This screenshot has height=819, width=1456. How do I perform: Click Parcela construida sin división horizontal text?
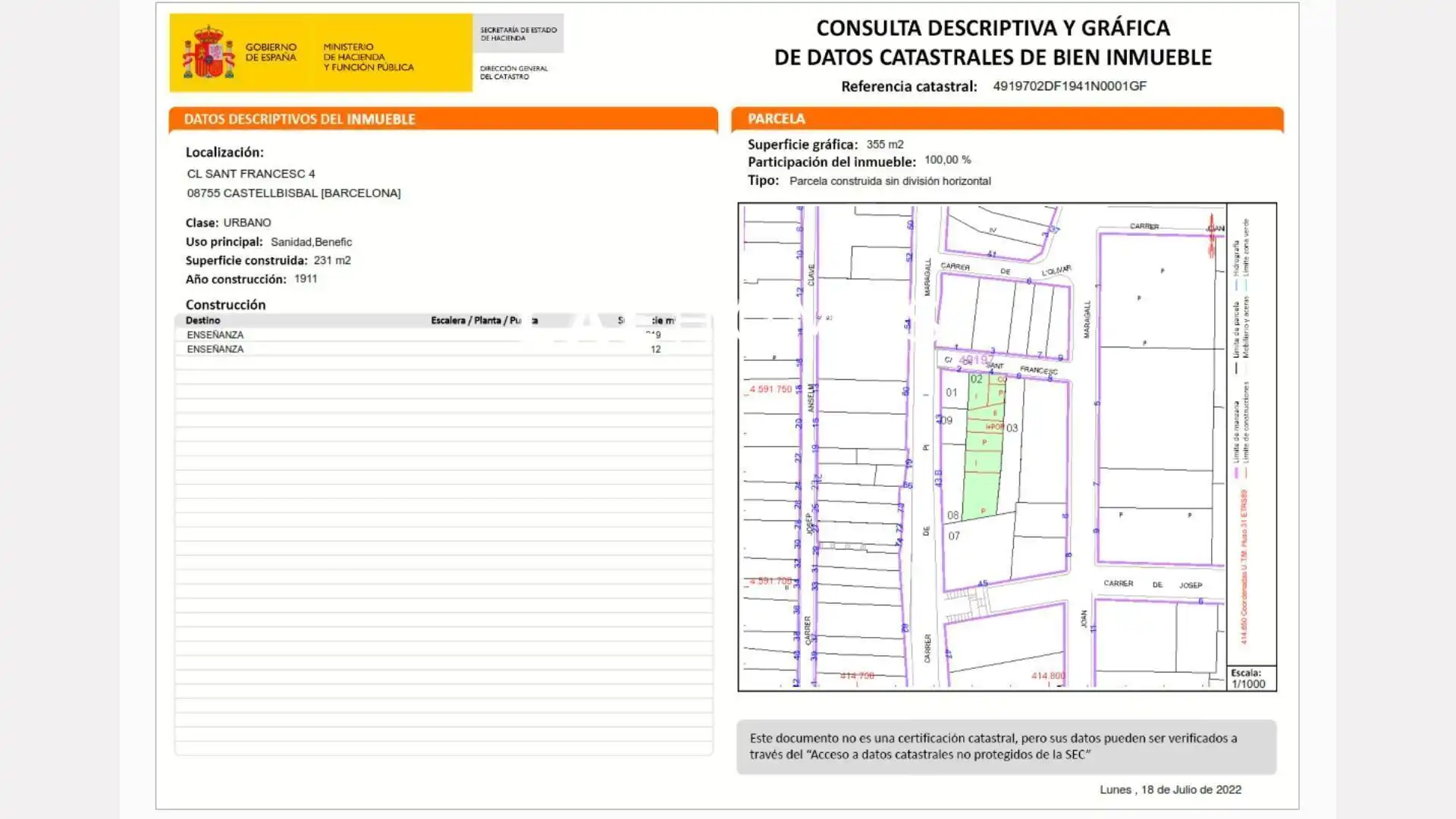[x=890, y=181]
